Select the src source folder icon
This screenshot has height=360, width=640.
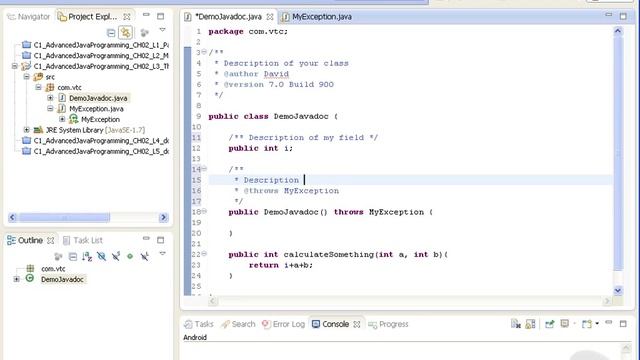click(38, 77)
